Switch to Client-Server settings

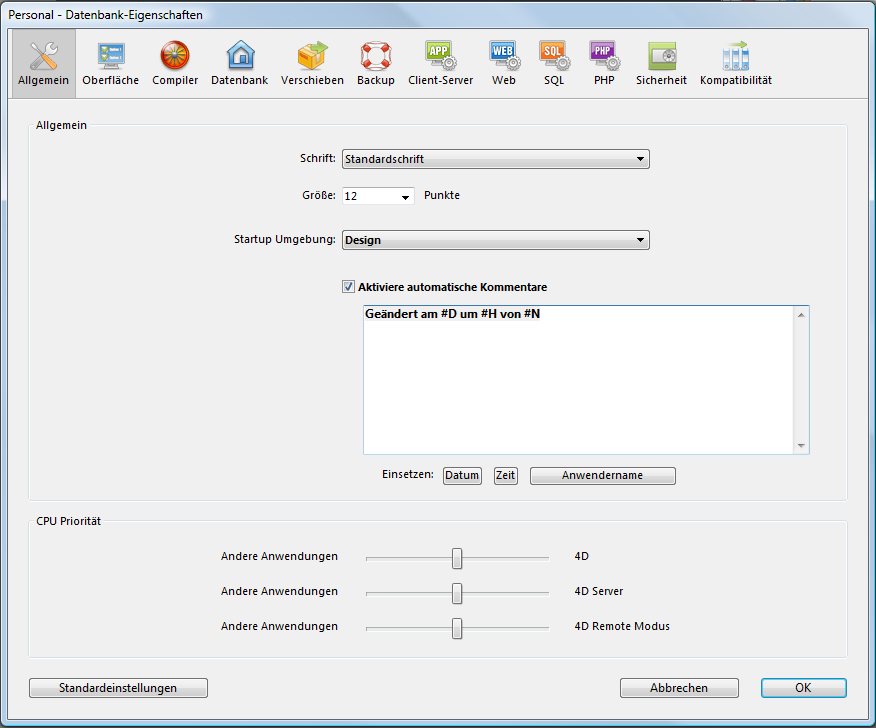tap(440, 63)
